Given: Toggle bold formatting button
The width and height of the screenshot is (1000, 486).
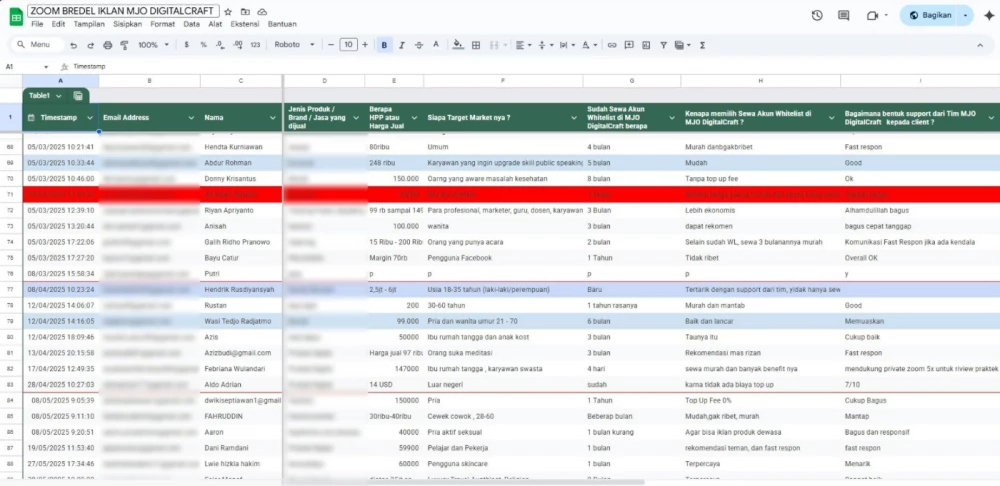Looking at the screenshot, I should pos(385,45).
